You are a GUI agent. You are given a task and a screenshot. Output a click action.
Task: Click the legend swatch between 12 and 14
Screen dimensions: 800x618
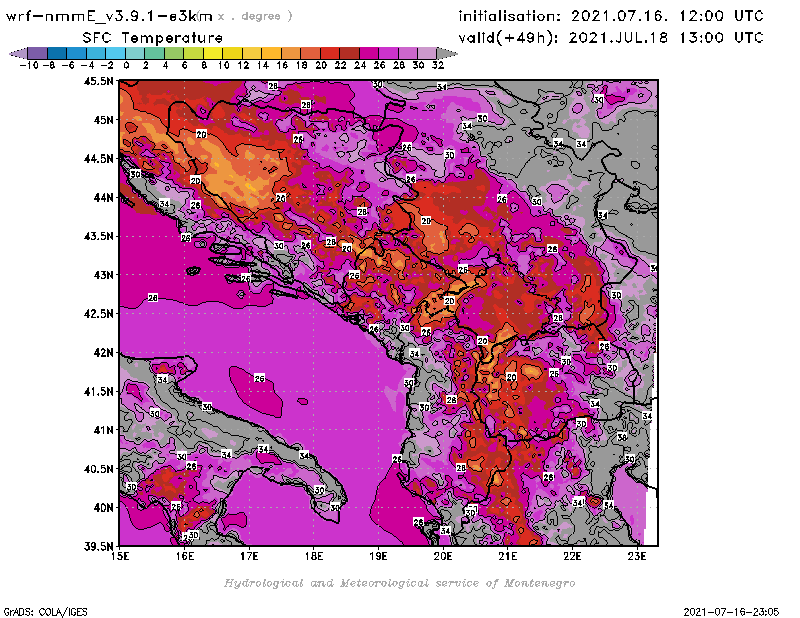click(x=252, y=53)
